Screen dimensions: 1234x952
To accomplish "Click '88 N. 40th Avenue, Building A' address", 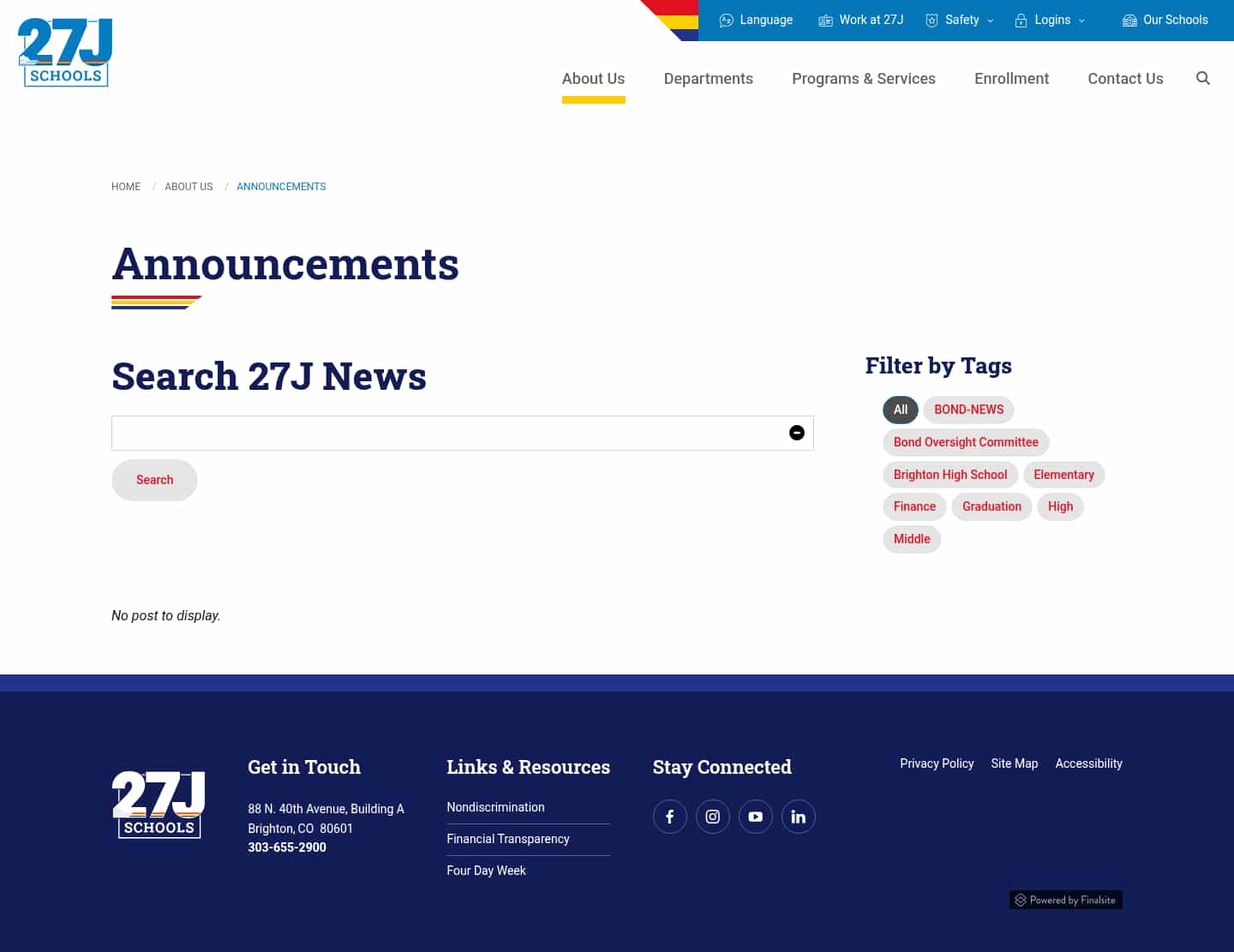I will (x=326, y=809).
